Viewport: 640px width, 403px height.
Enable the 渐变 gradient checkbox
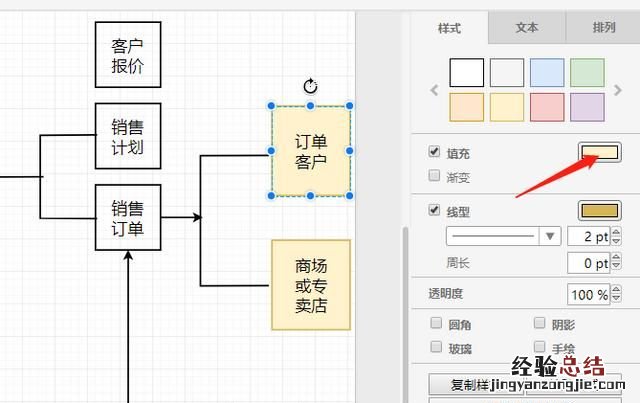[x=434, y=176]
